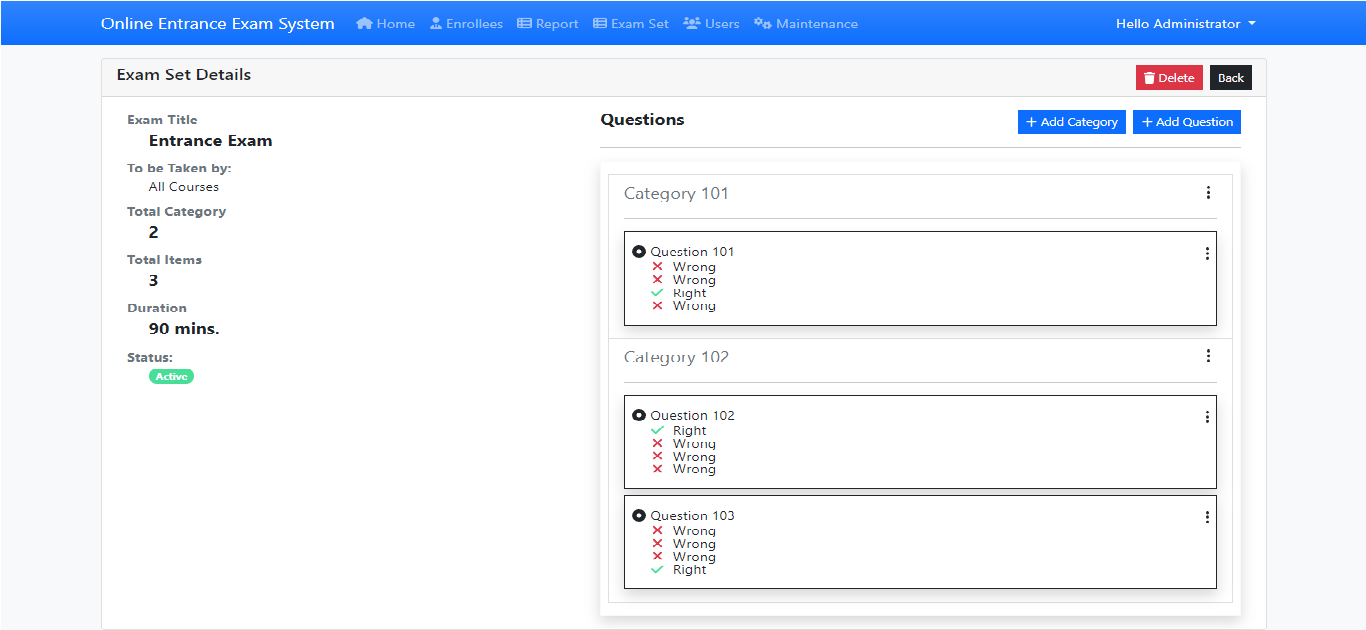Click the 'Question 101' text
Viewport: 1366px width, 630px height.
[692, 252]
